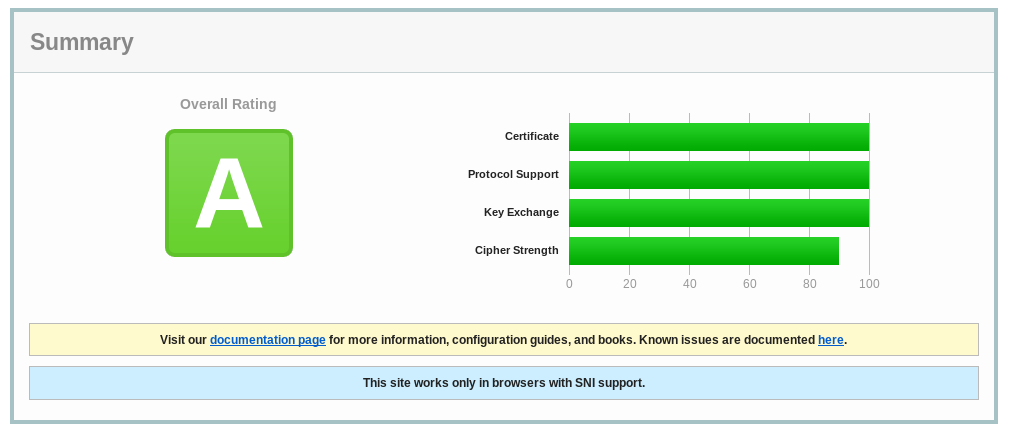1021x437 pixels.
Task: Click the axis value 100
Action: 869,283
